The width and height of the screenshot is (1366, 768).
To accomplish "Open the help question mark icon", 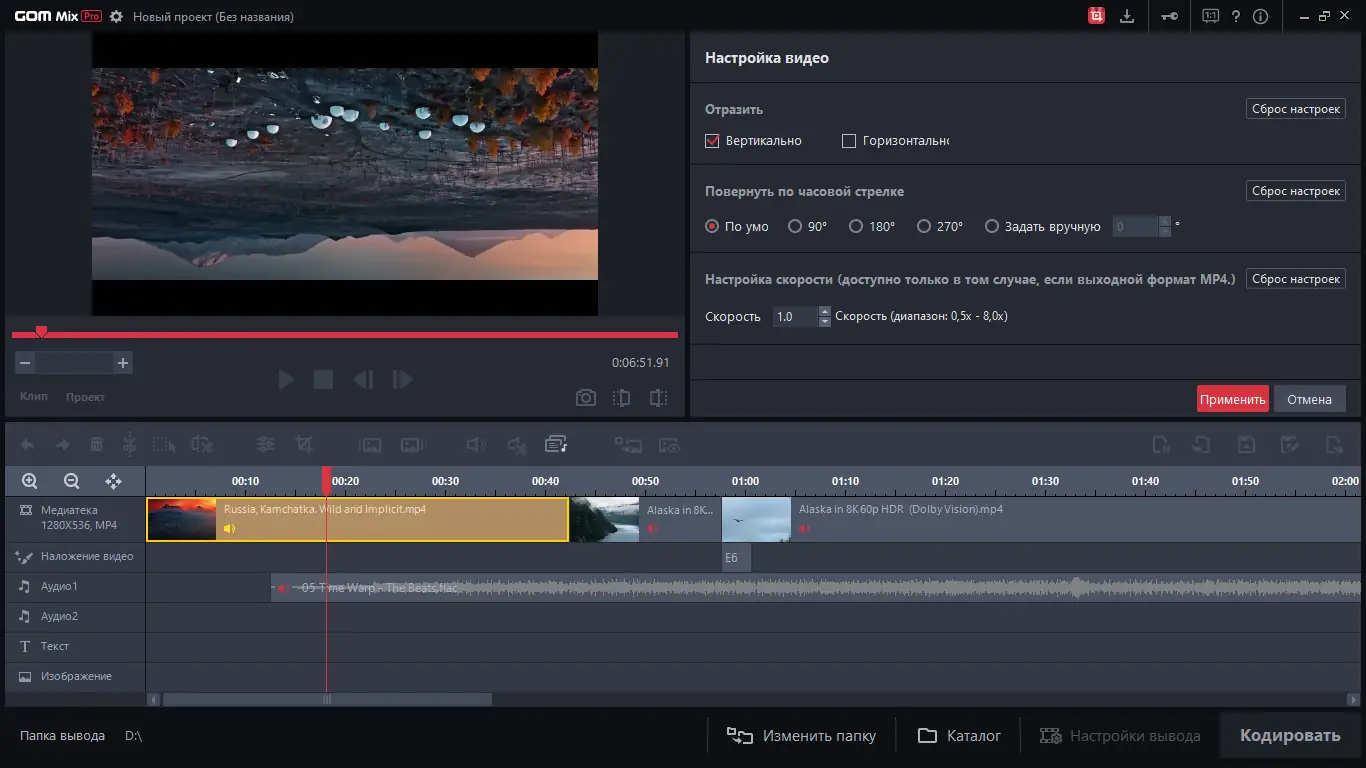I will (1236, 16).
